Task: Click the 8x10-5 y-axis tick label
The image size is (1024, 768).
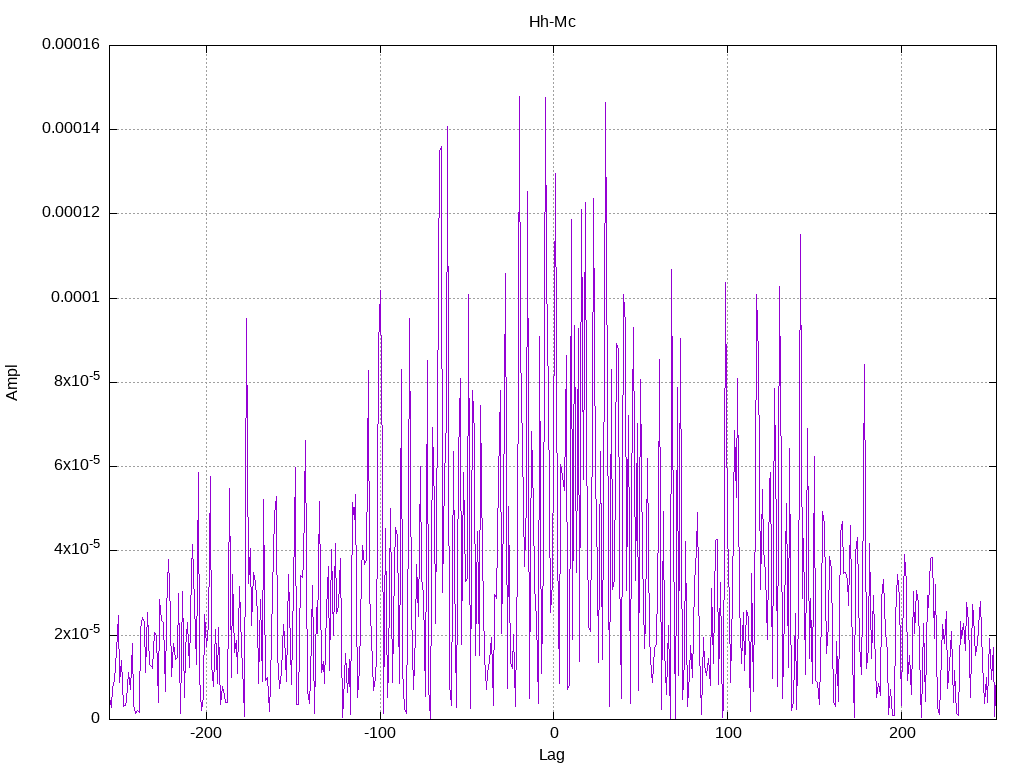Action: pos(77,380)
